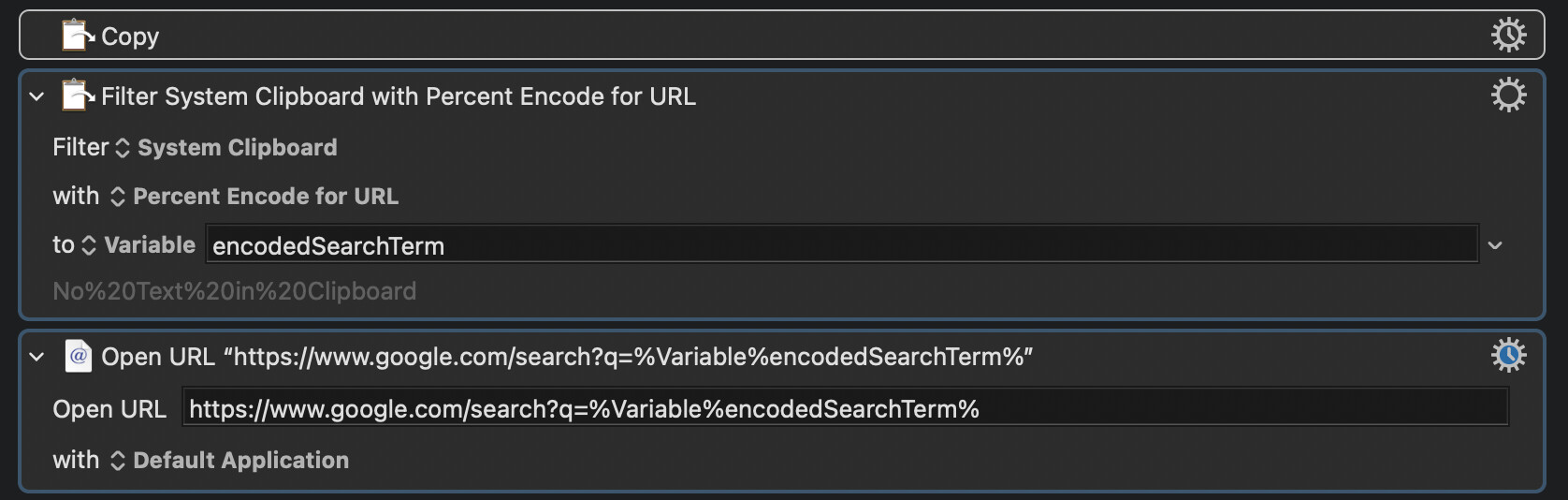The height and width of the screenshot is (500, 1568).
Task: Open the gear menu for Copy action
Action: click(x=1508, y=36)
